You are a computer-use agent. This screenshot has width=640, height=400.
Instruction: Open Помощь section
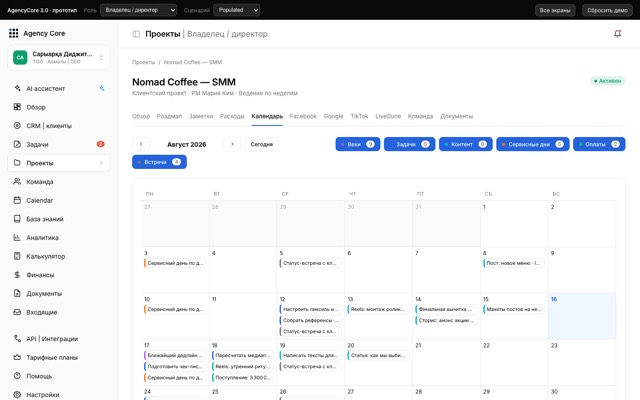coord(58,376)
